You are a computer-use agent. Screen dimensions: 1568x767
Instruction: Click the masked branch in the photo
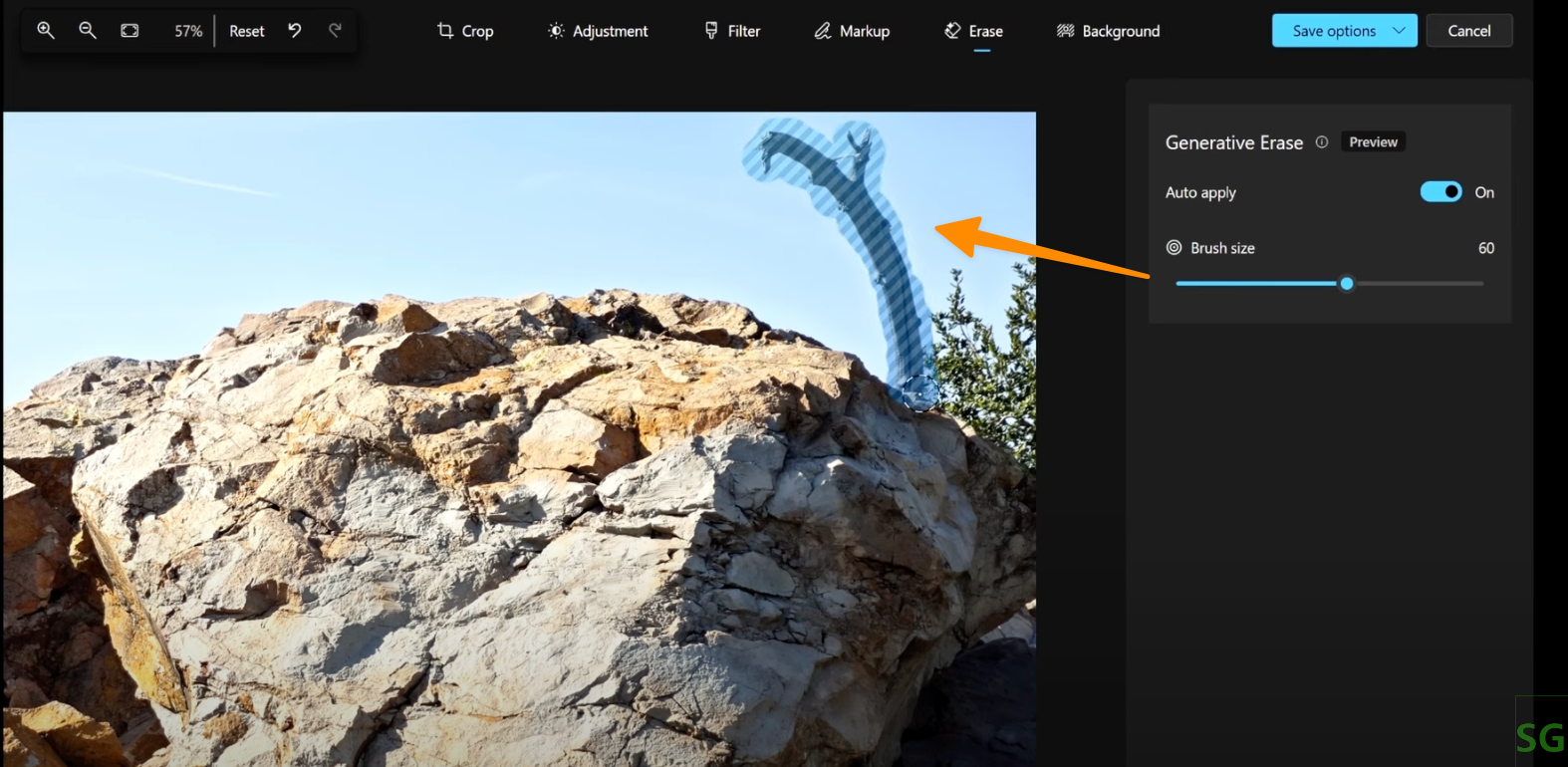tap(877, 239)
